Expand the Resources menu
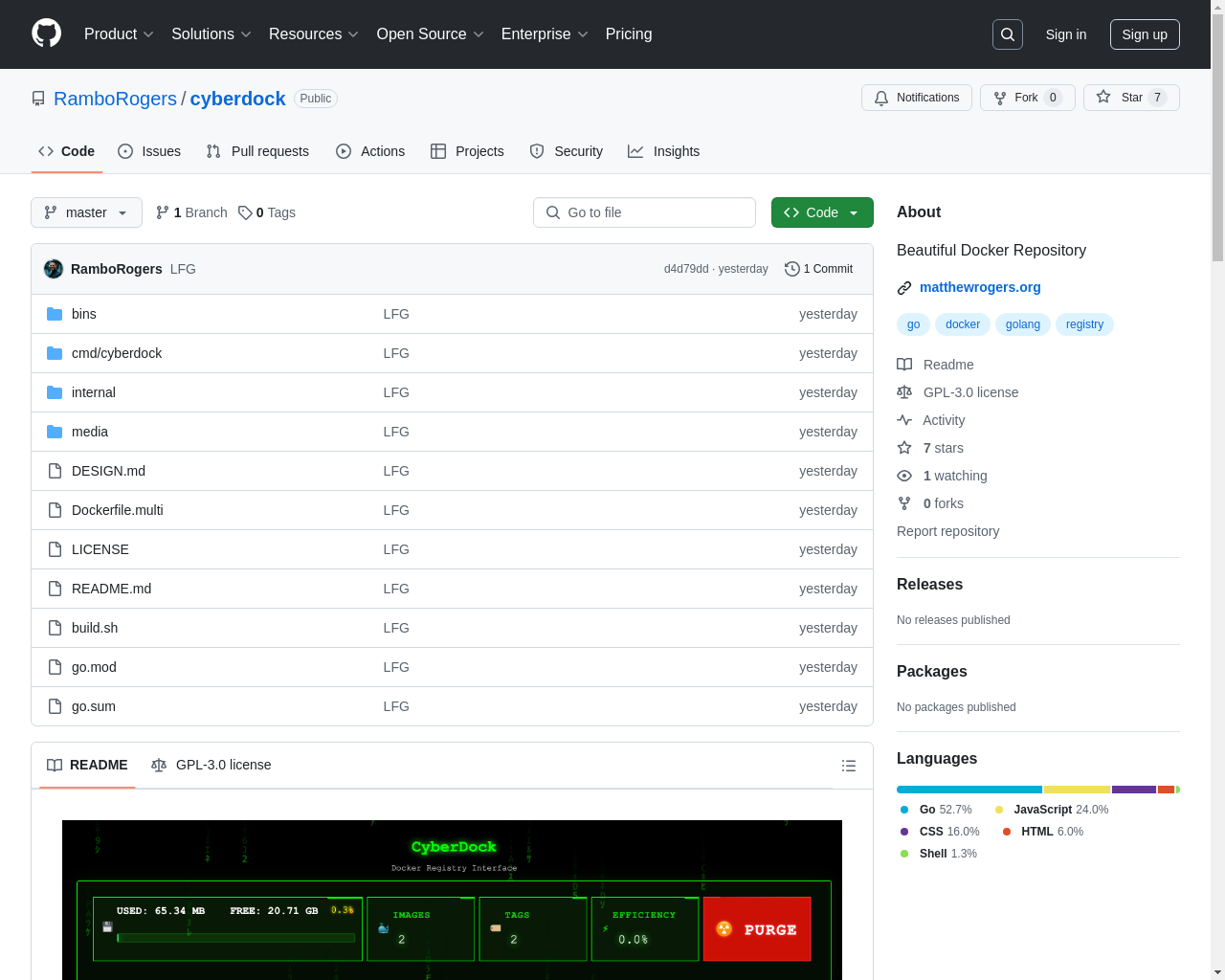The height and width of the screenshot is (980, 1225). 314,34
